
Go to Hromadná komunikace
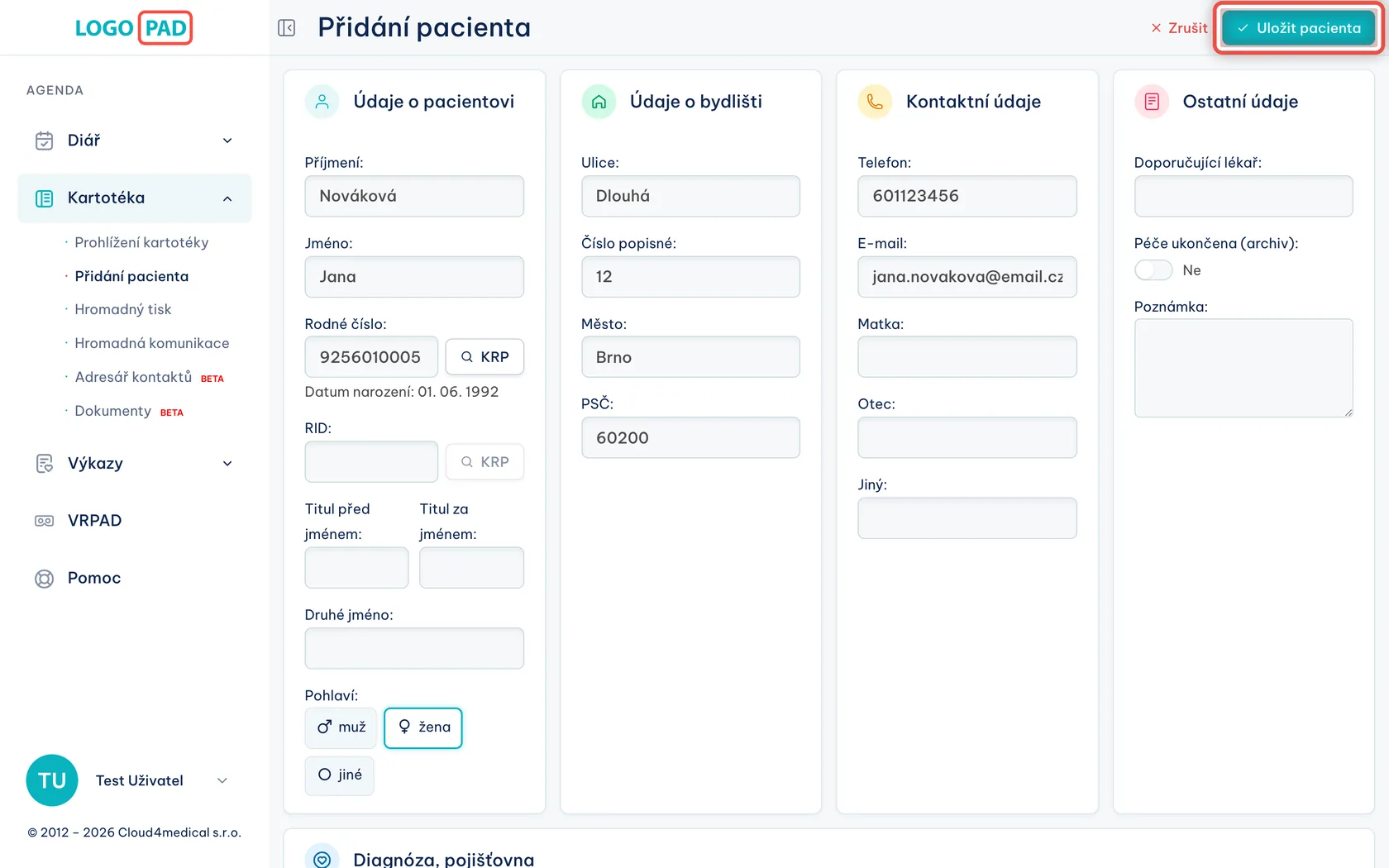(x=152, y=343)
